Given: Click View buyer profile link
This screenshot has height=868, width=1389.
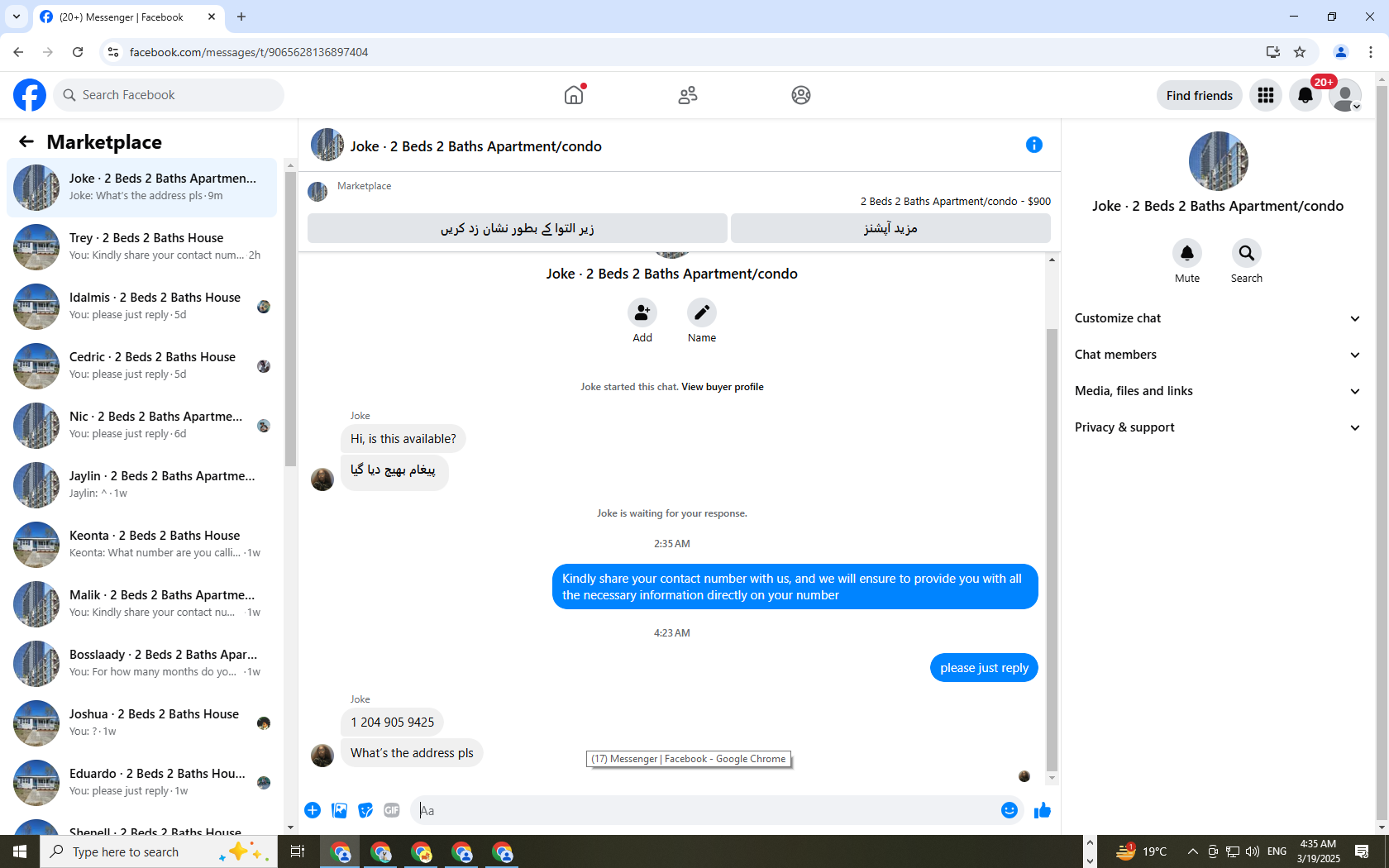Looking at the screenshot, I should point(723,387).
